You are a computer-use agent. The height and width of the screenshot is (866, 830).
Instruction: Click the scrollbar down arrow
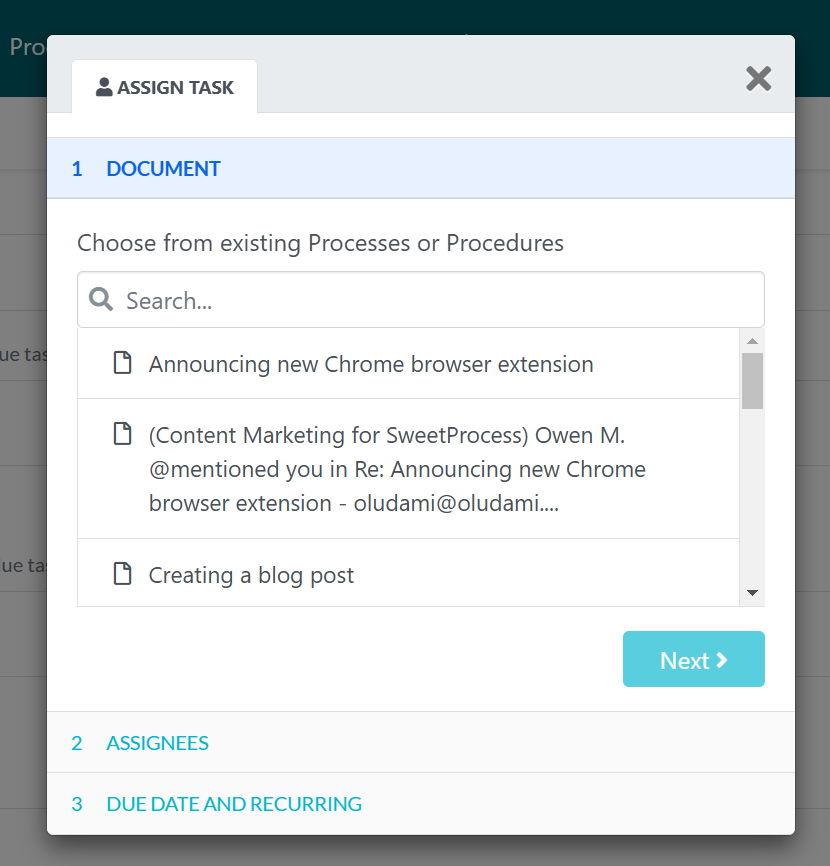tap(753, 593)
